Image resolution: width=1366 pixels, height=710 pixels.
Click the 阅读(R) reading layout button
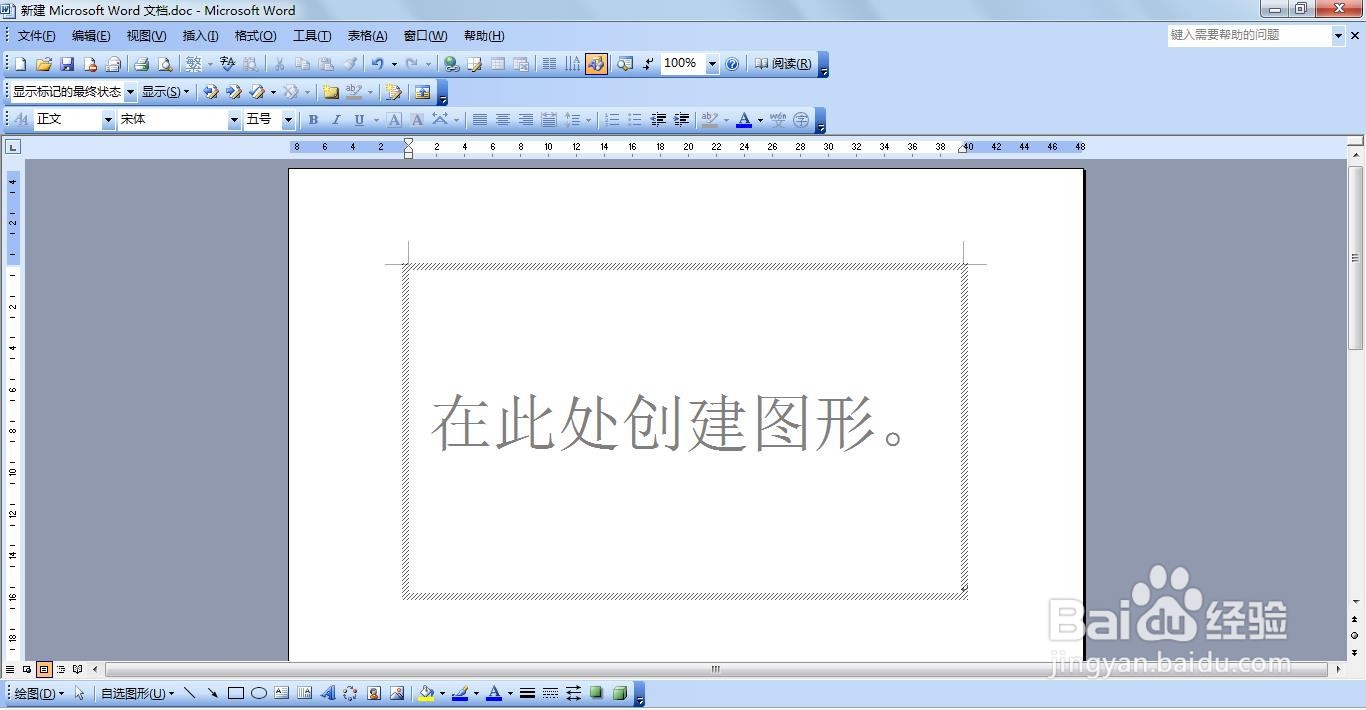point(783,64)
